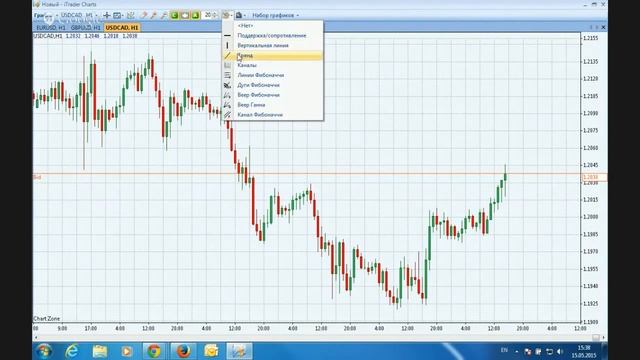Open the mail app on the taskbar
This screenshot has width=640, height=360.
(211, 351)
